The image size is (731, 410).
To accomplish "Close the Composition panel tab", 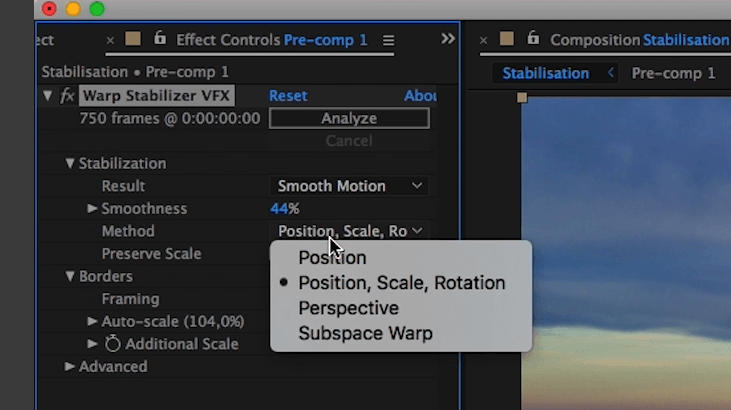I will 483,41.
